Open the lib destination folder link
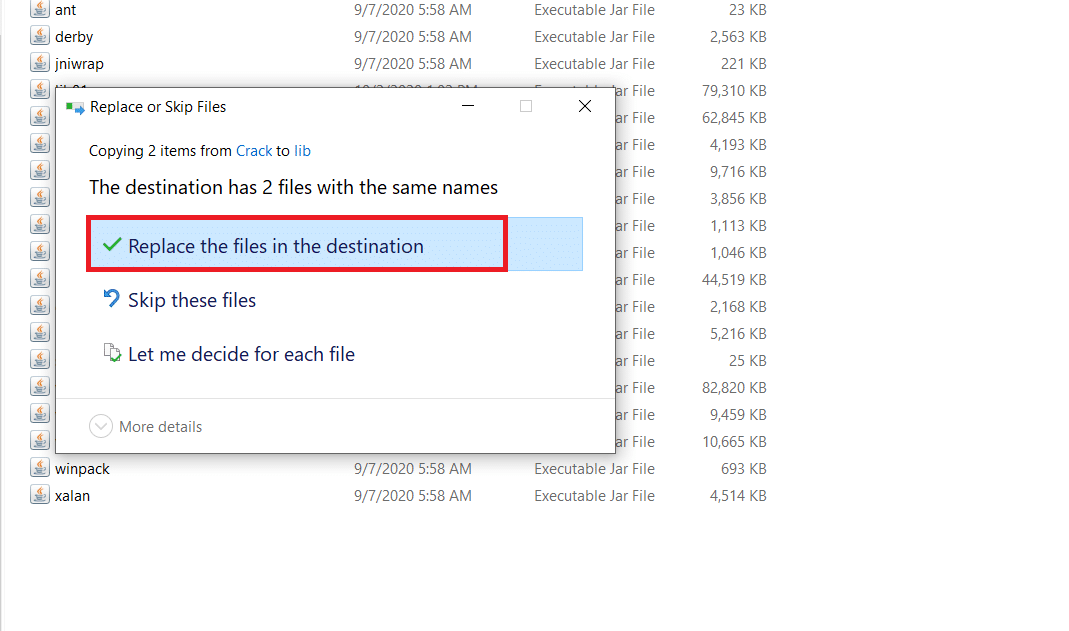This screenshot has height=631, width=1069. pos(302,151)
